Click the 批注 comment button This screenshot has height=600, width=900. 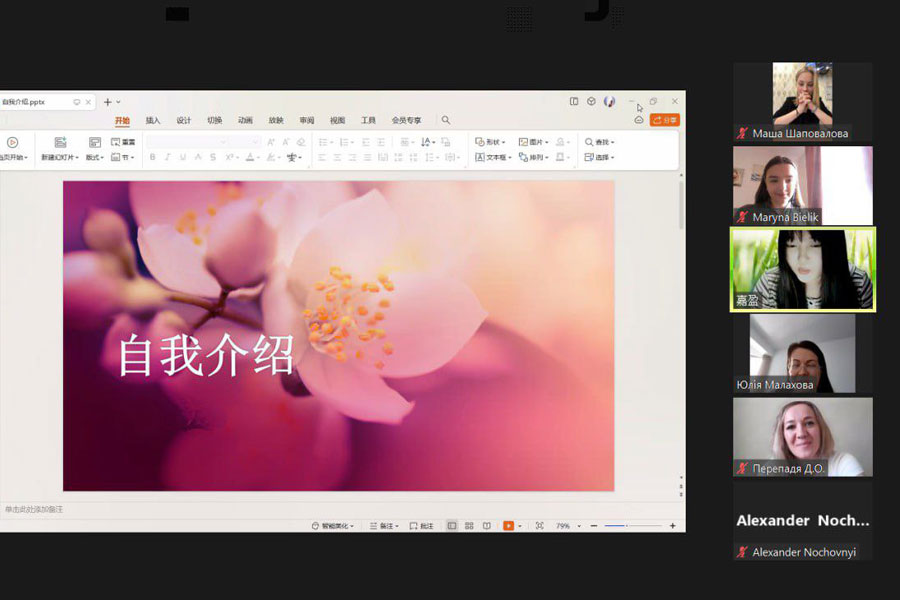coord(422,525)
